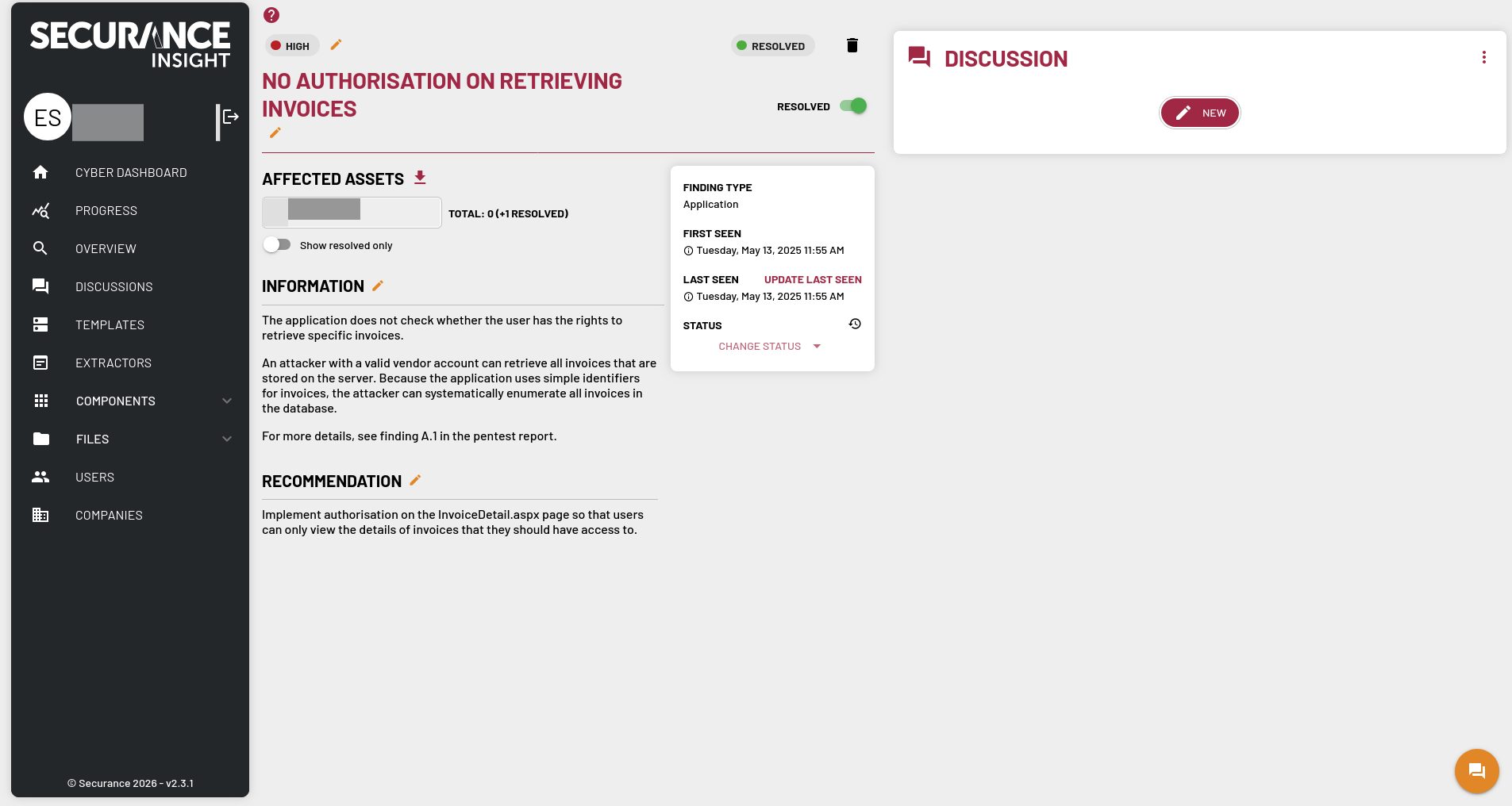The height and width of the screenshot is (806, 1512).
Task: Click the logout icon in sidebar
Action: tap(230, 117)
